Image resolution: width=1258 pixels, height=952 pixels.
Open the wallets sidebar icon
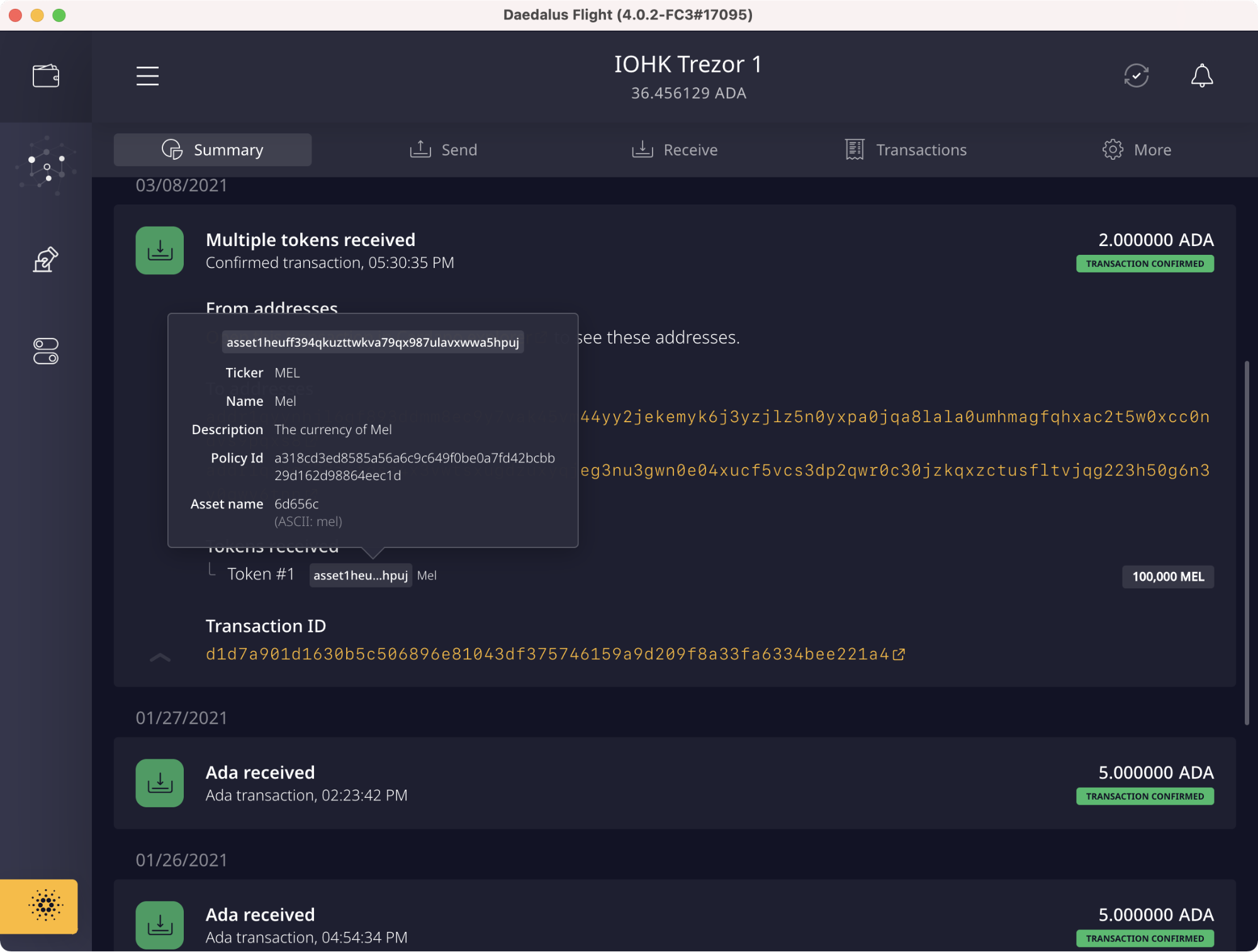[x=45, y=76]
